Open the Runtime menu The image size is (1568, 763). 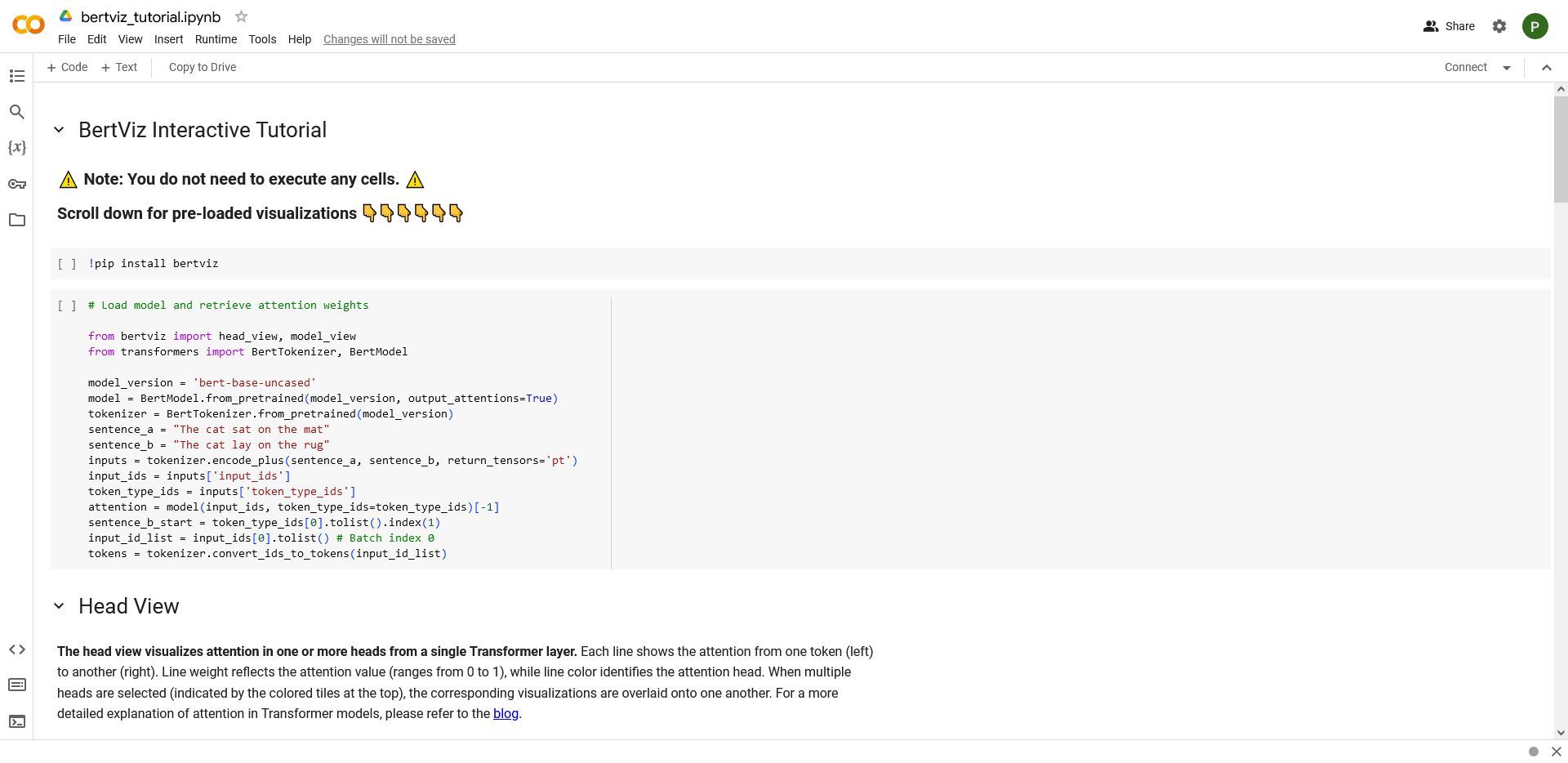[216, 39]
